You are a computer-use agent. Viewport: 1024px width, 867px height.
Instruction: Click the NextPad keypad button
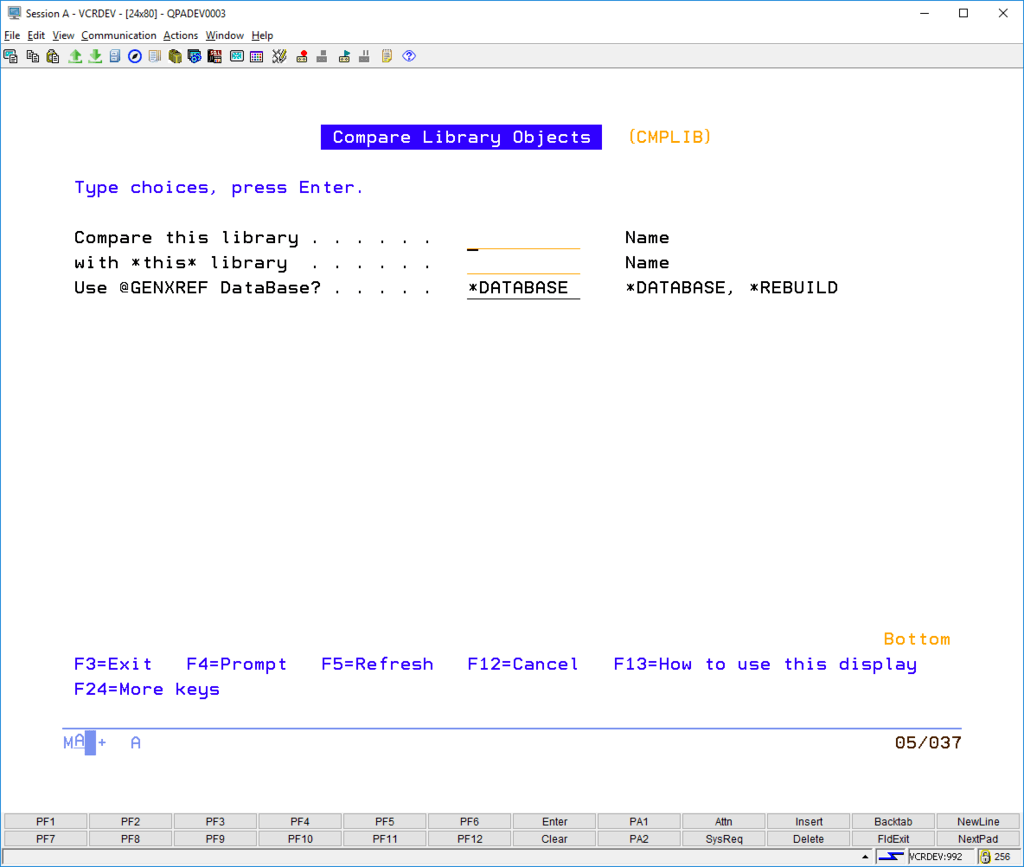tap(978, 838)
